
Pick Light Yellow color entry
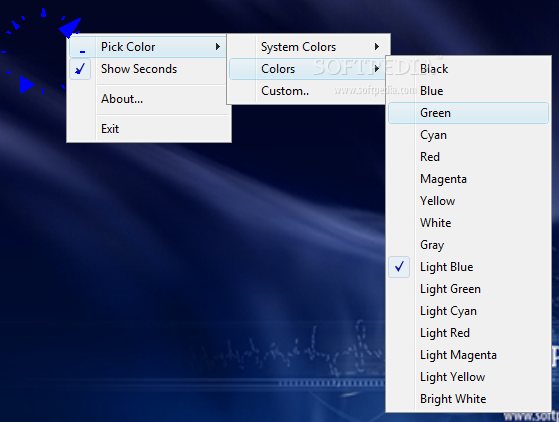[468, 377]
